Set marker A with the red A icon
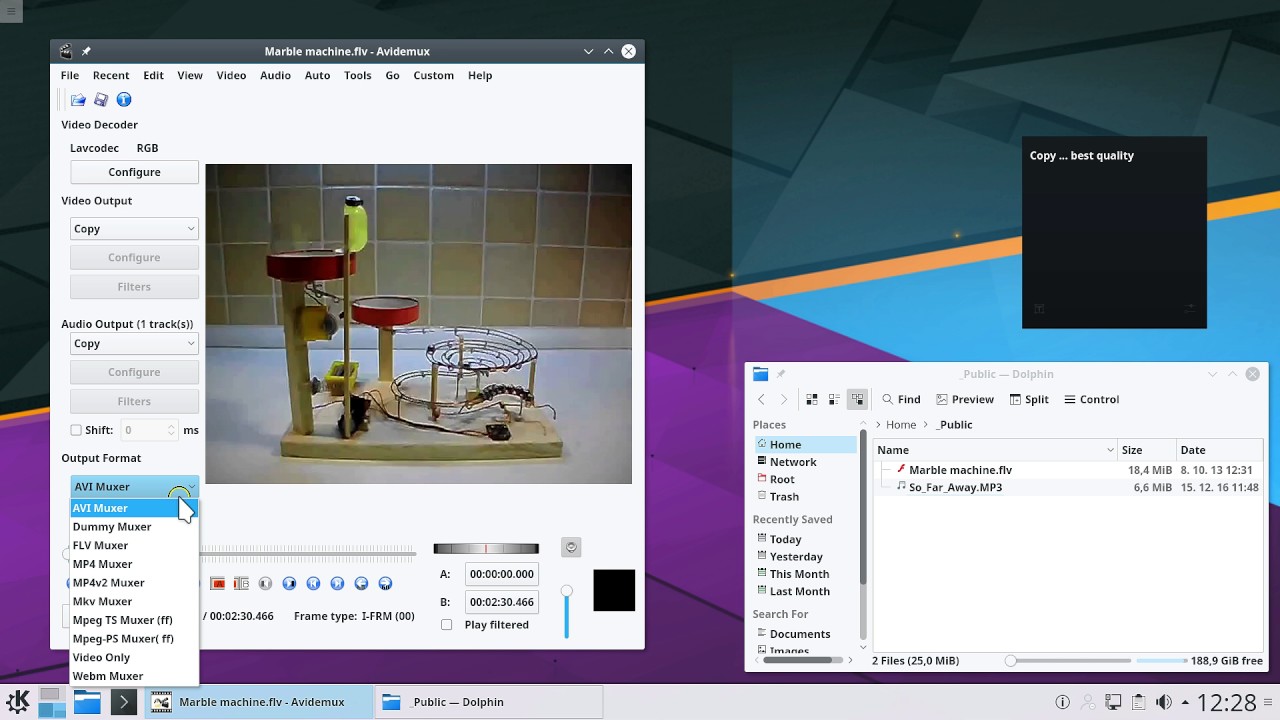Screen dimensions: 1280x720 (217, 583)
